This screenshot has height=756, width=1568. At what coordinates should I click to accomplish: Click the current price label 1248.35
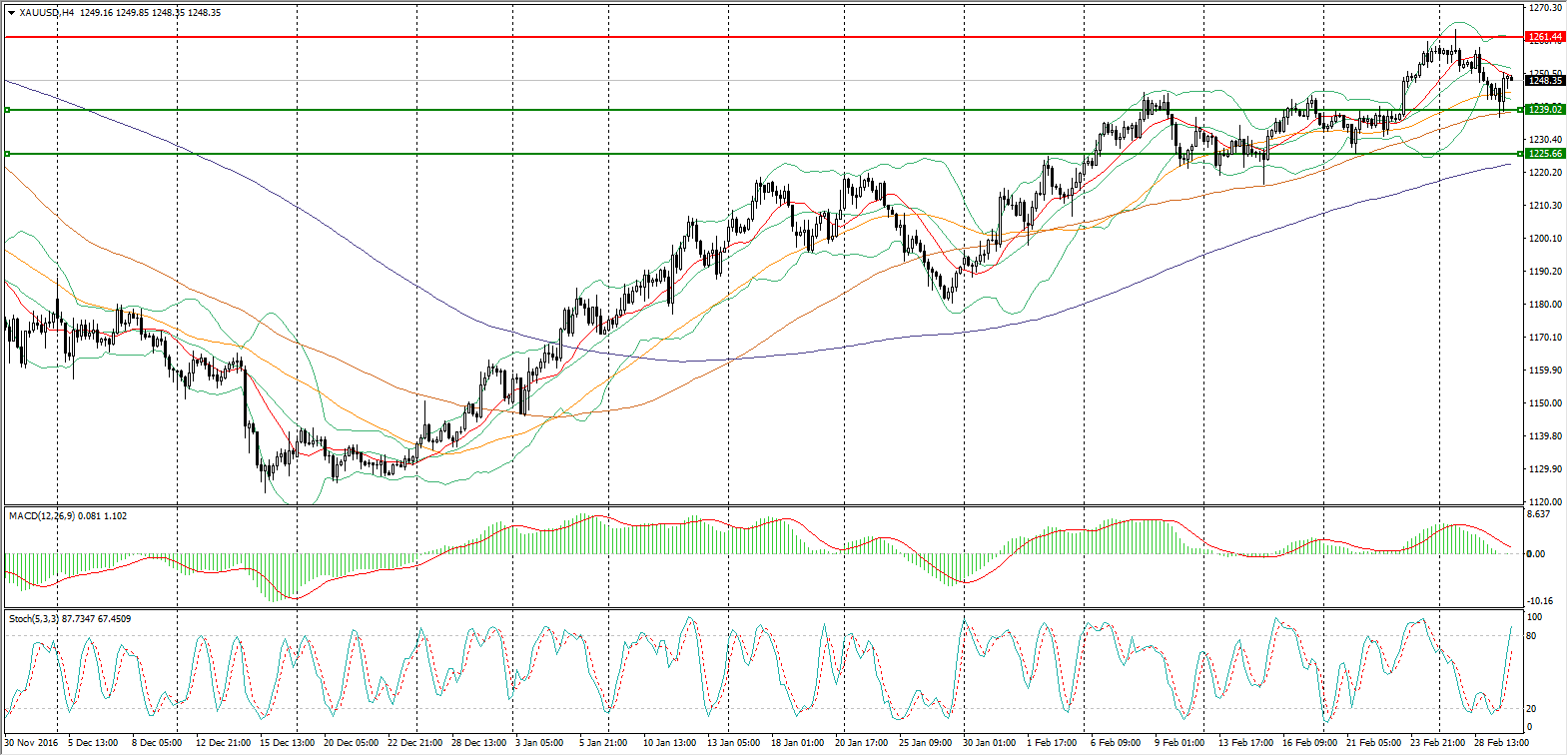(1545, 81)
